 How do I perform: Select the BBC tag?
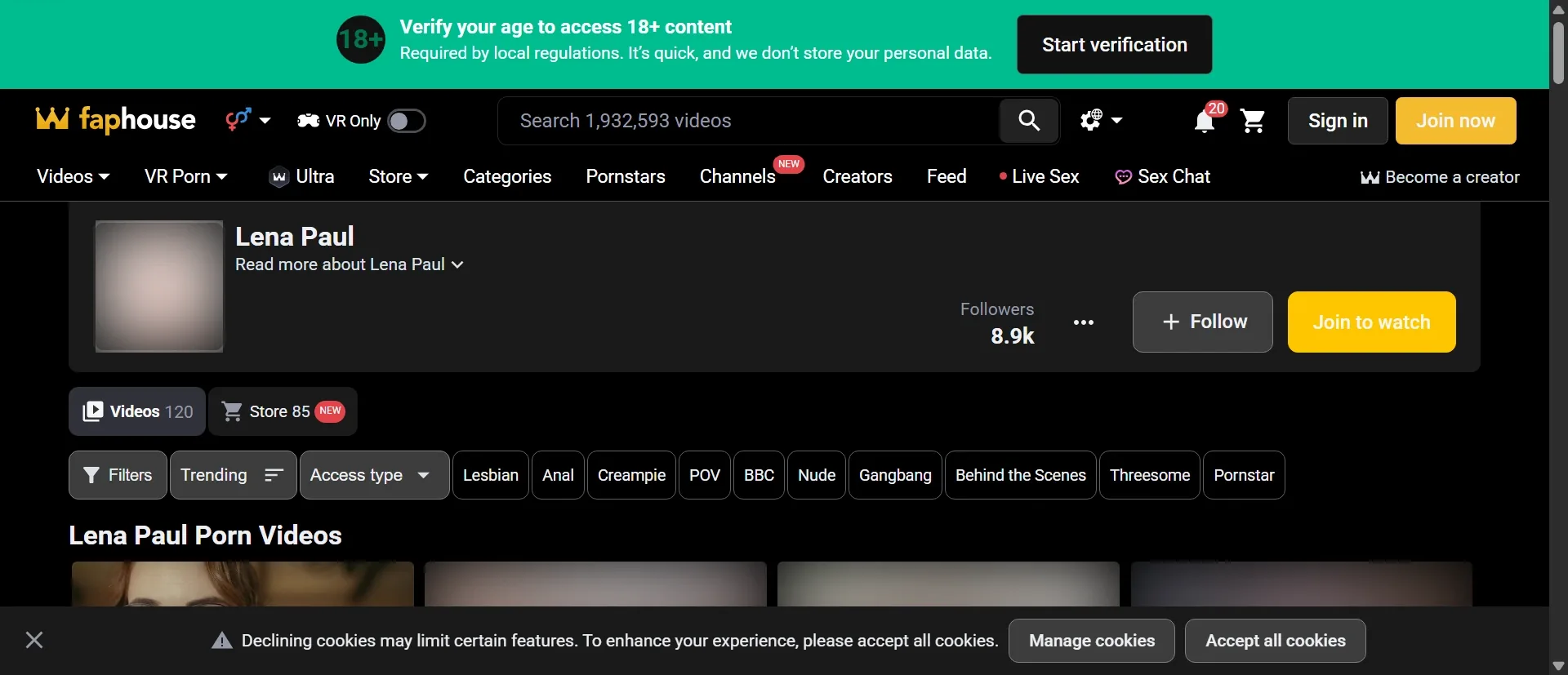pos(759,475)
